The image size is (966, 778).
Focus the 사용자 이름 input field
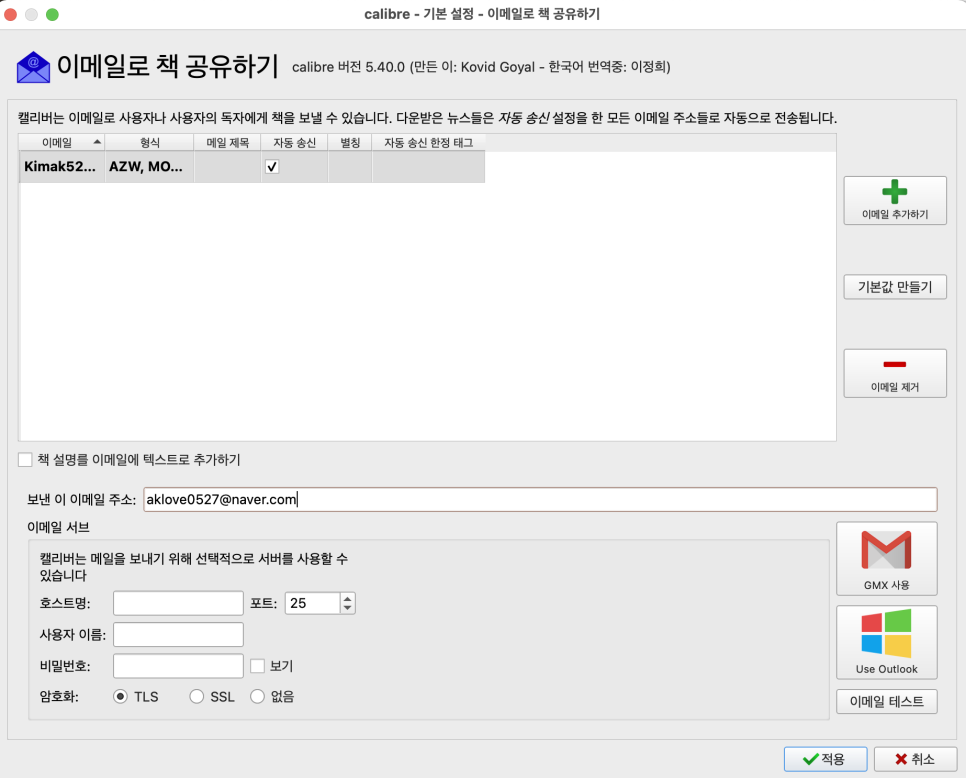(178, 634)
